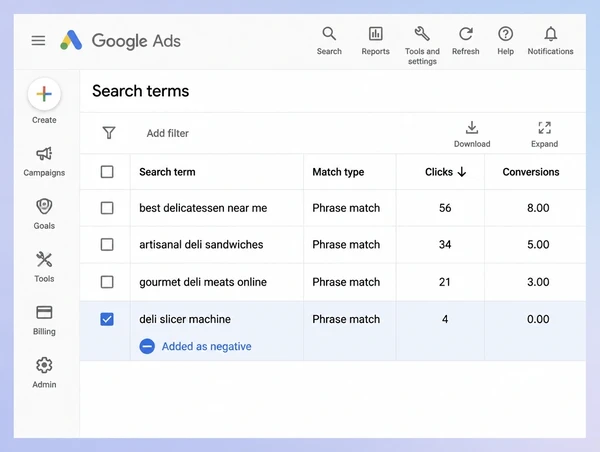The height and width of the screenshot is (452, 600).
Task: Click the conversions value 0.00
Action: coord(538,319)
